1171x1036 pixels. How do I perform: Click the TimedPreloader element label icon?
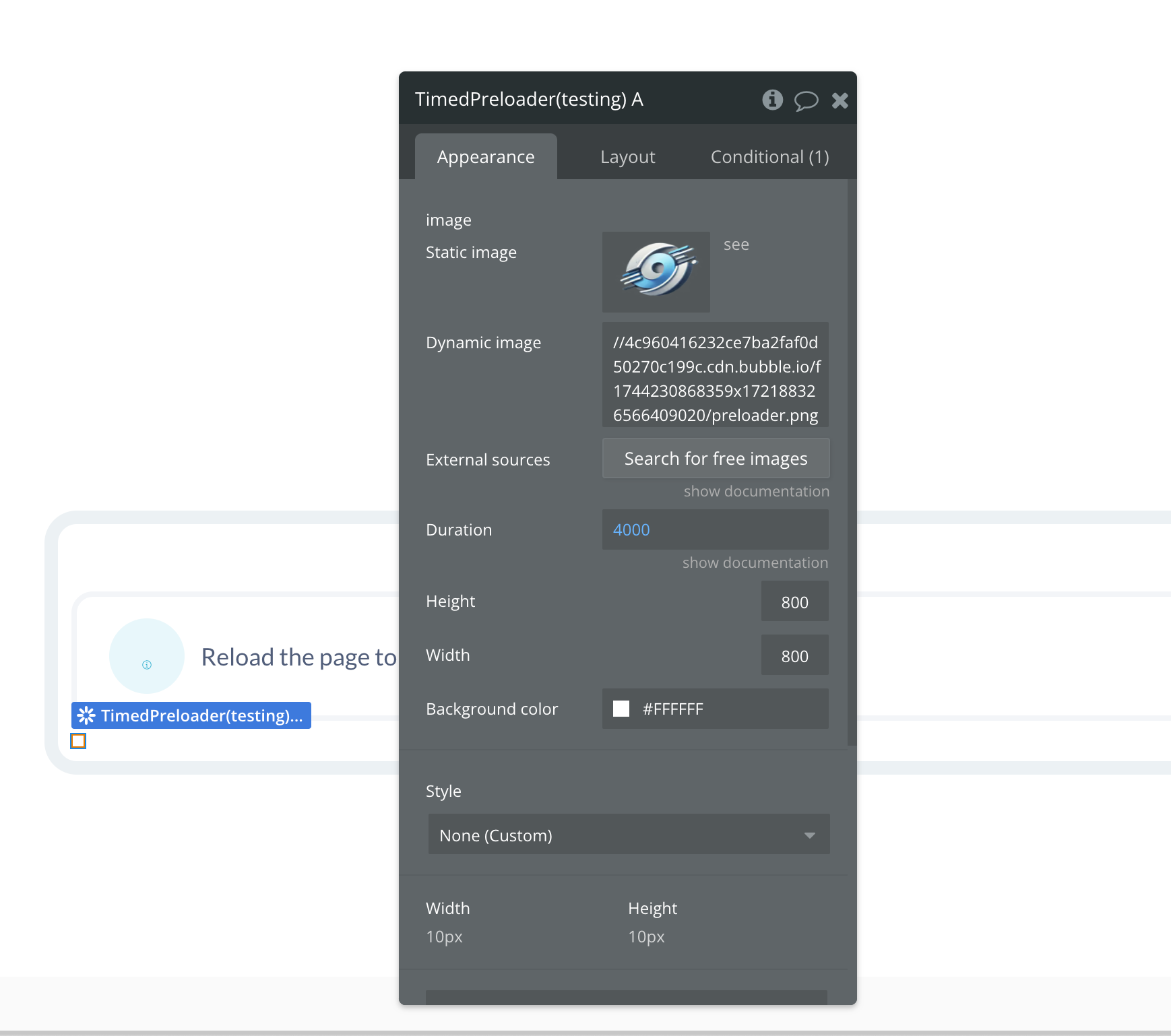tap(86, 715)
